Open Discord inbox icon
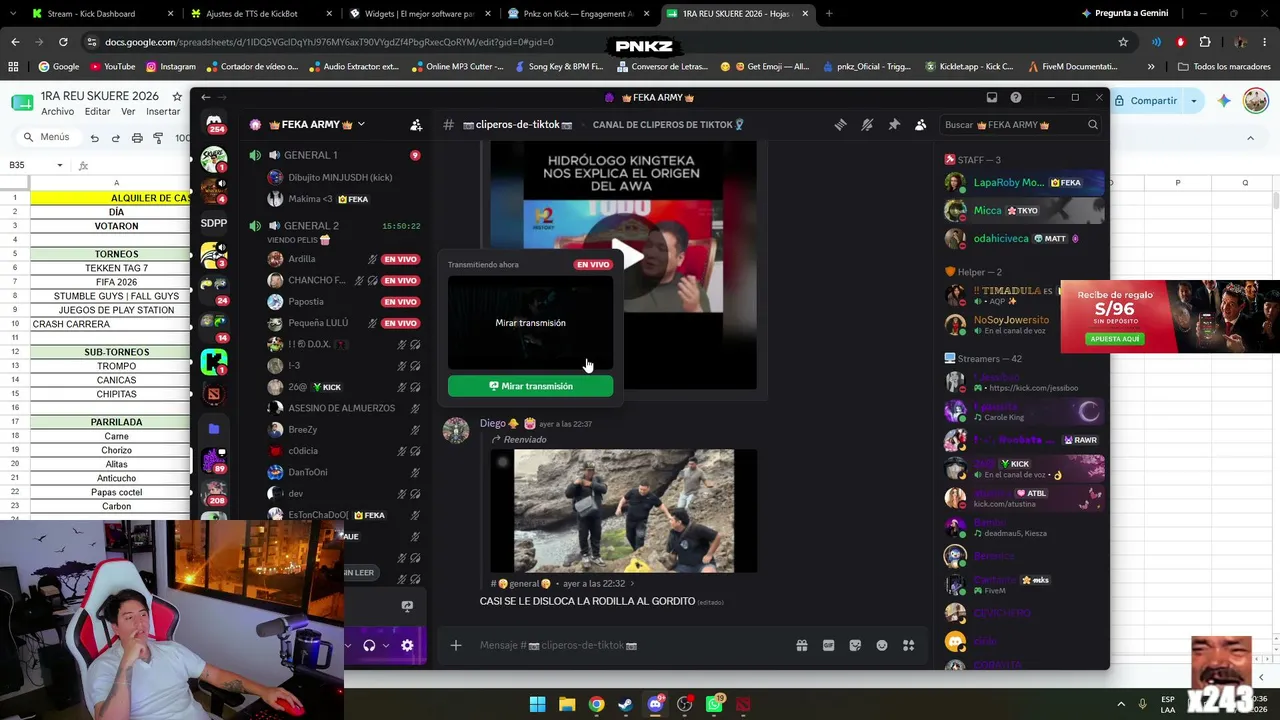 (x=992, y=97)
